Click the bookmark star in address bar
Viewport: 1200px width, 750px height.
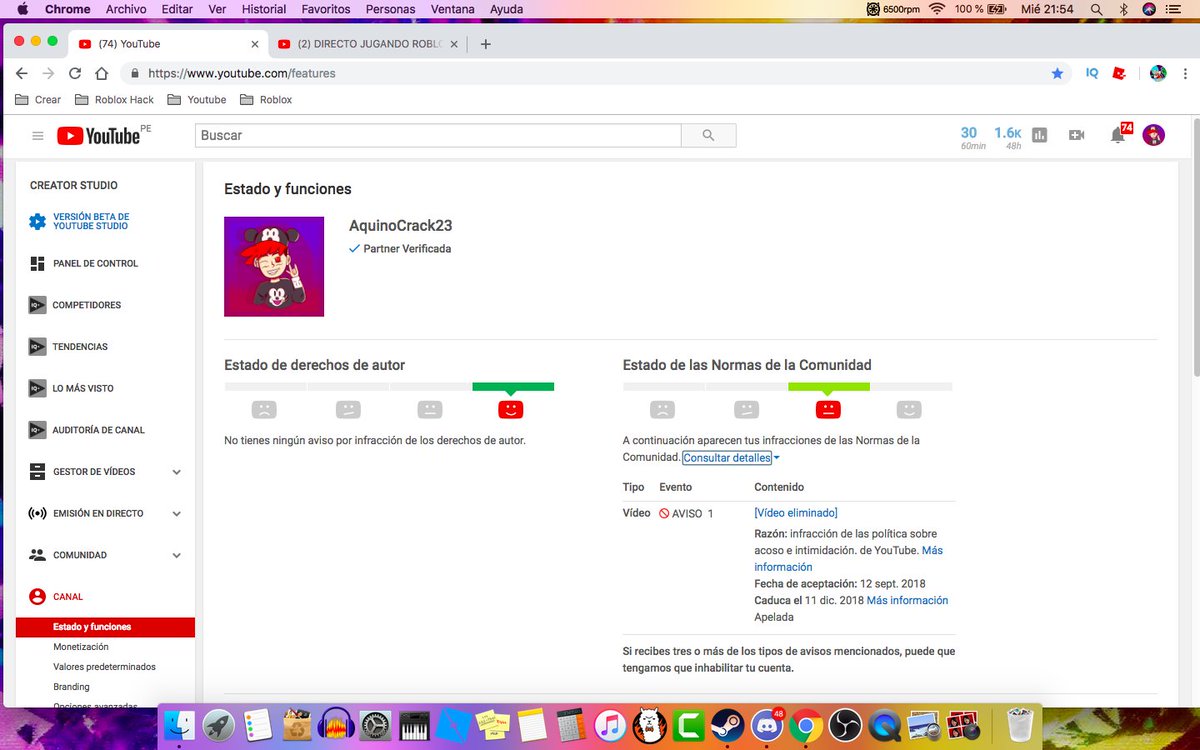pyautogui.click(x=1057, y=73)
